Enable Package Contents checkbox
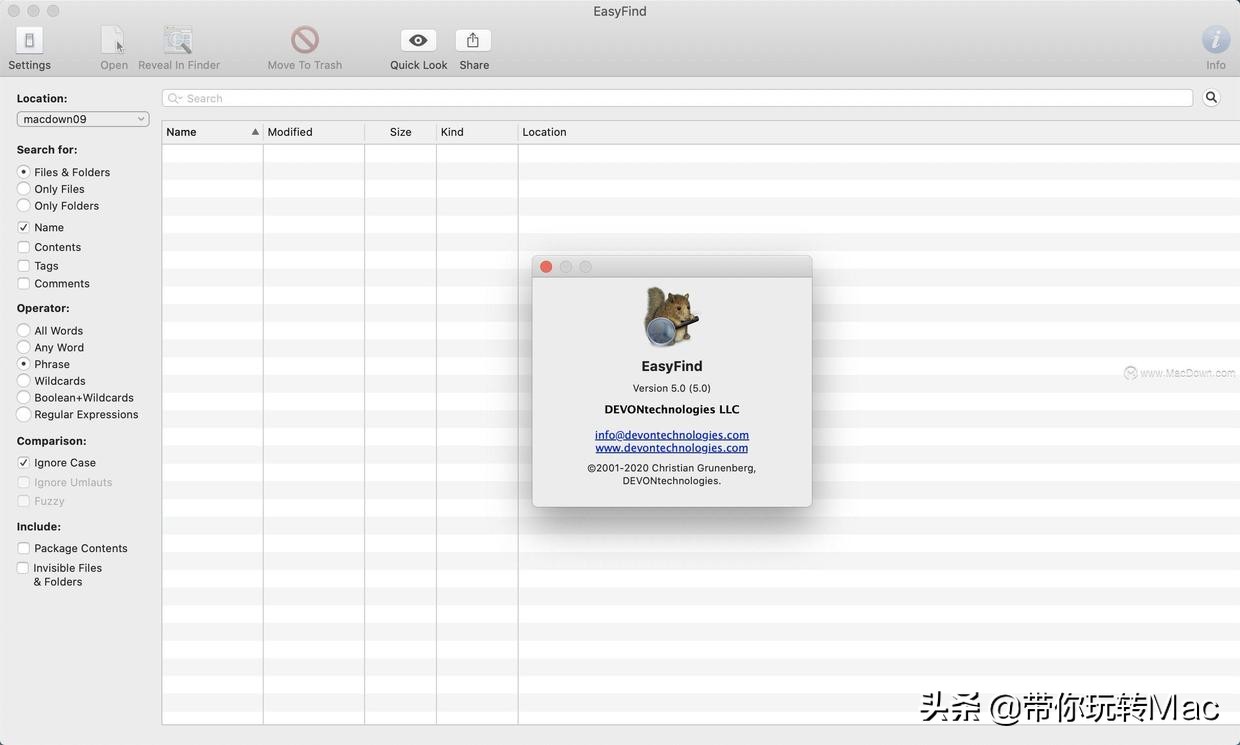This screenshot has width=1240, height=745. click(24, 548)
